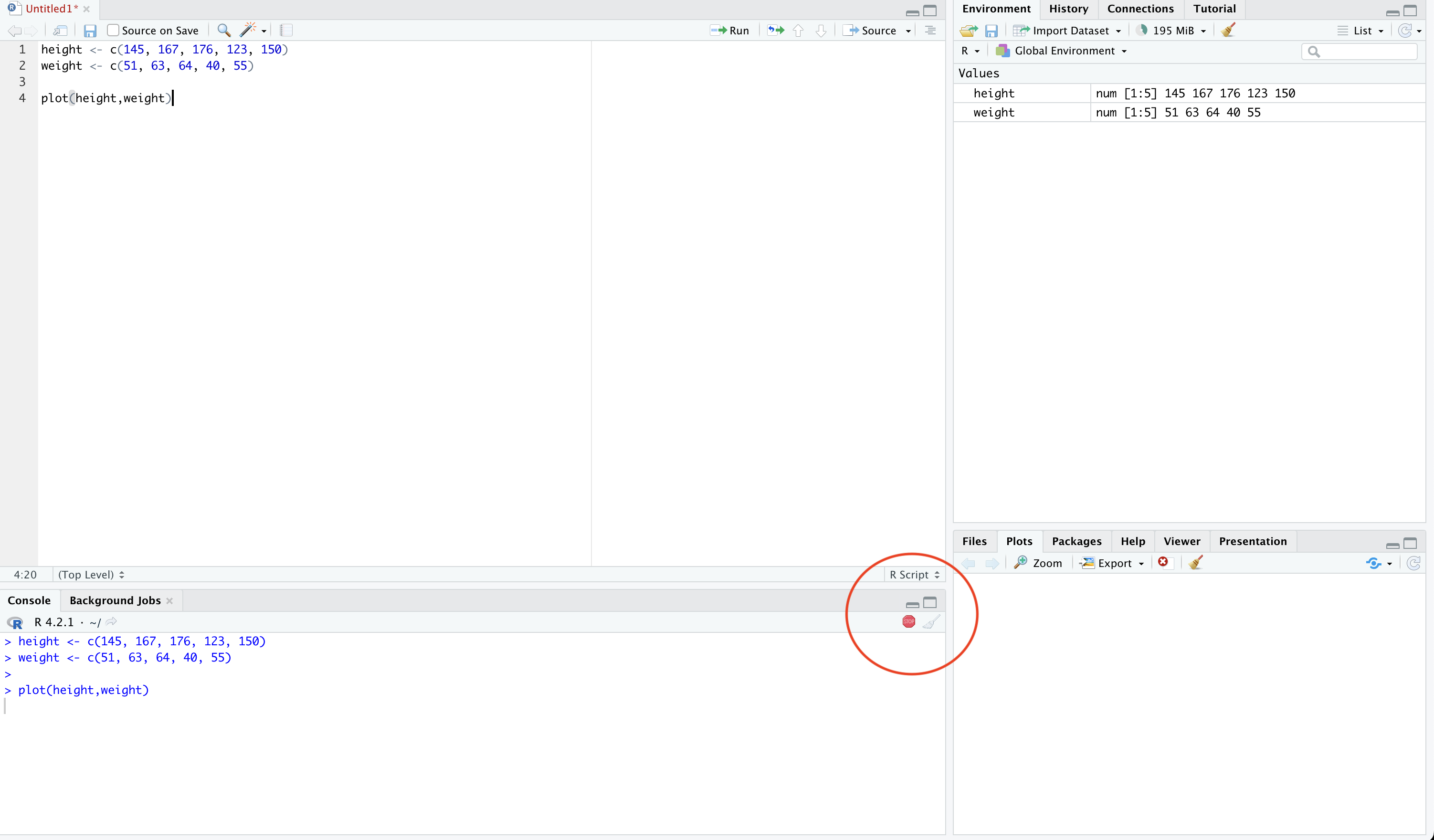
Task: Click the Packages tab in bottom-right panel
Action: pos(1076,541)
